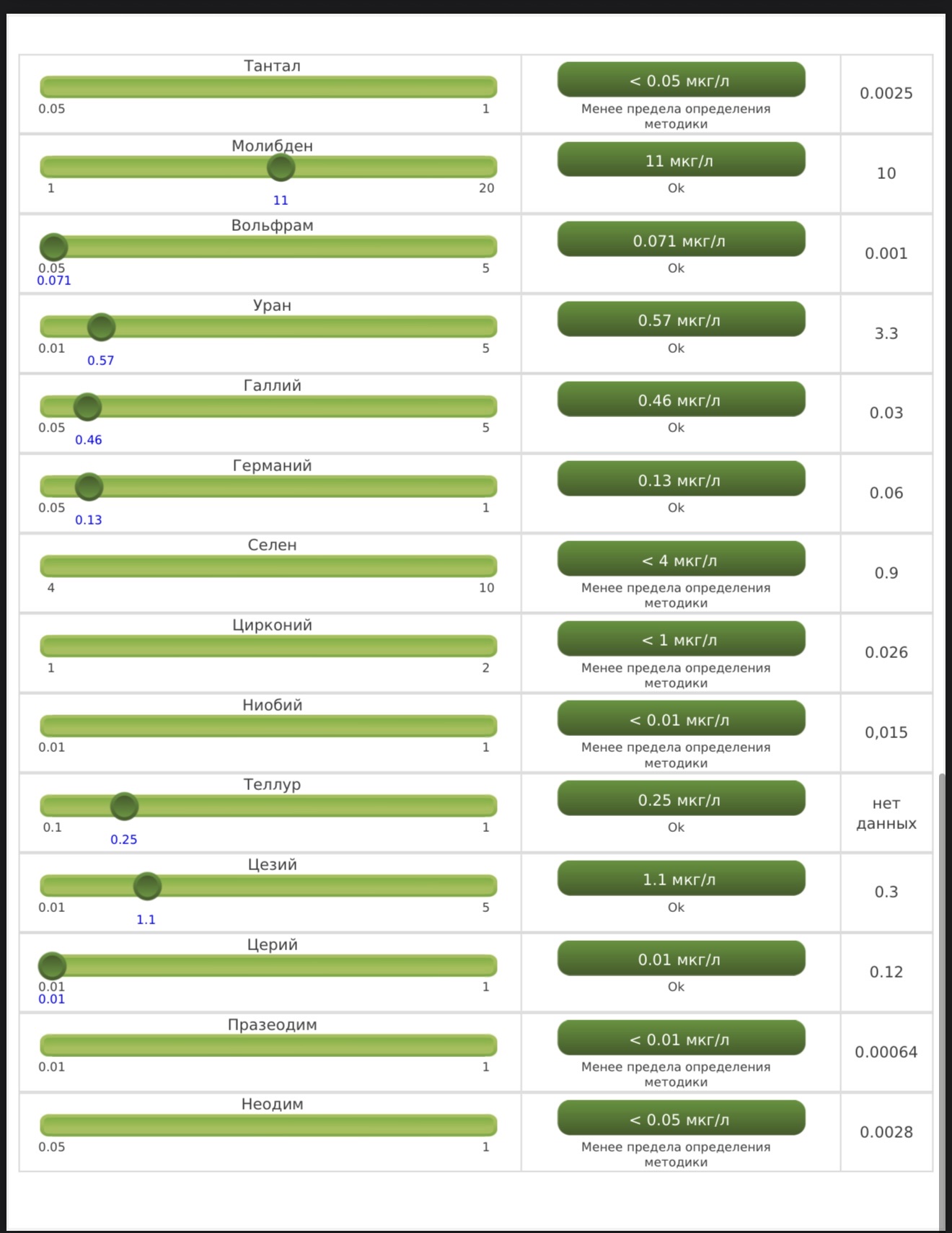The image size is (952, 1233).
Task: Click the Теллур slider handle at 0.25
Action: (124, 807)
